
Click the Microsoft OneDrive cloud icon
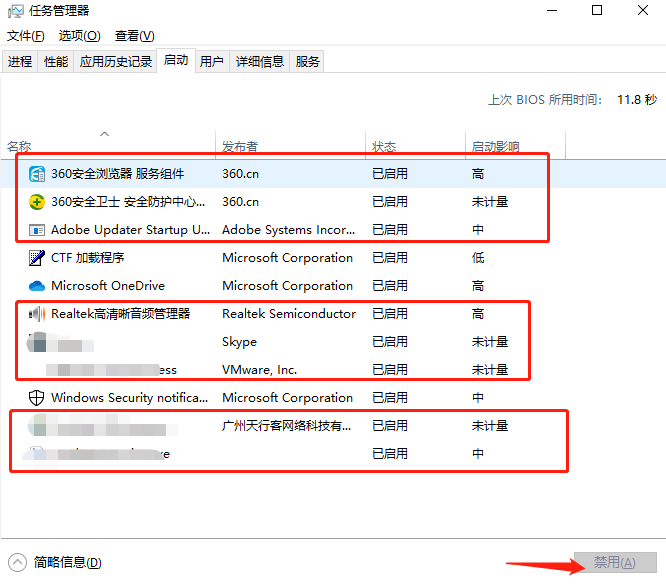(x=38, y=286)
